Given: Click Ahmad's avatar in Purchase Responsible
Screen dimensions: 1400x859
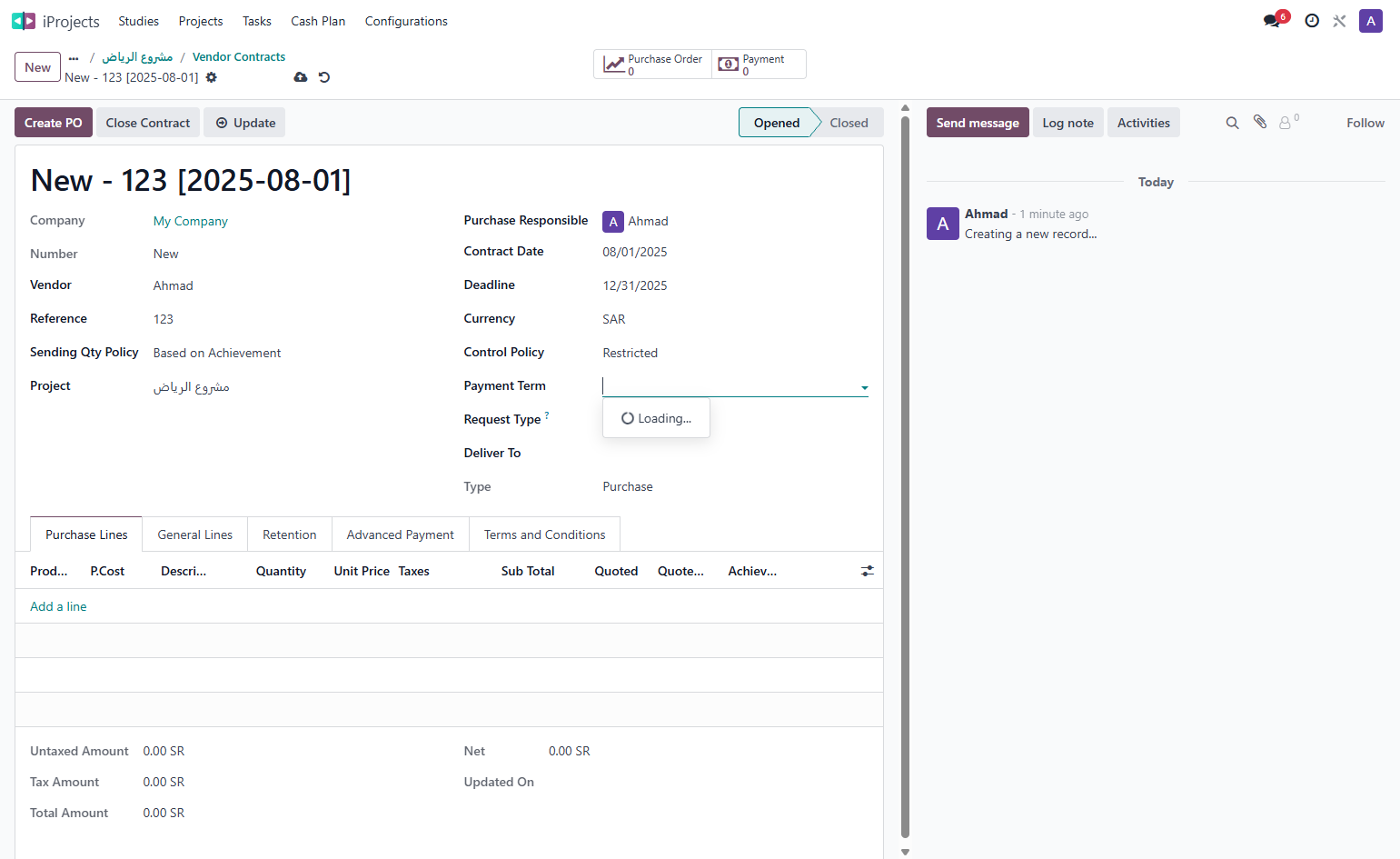Looking at the screenshot, I should pos(613,222).
